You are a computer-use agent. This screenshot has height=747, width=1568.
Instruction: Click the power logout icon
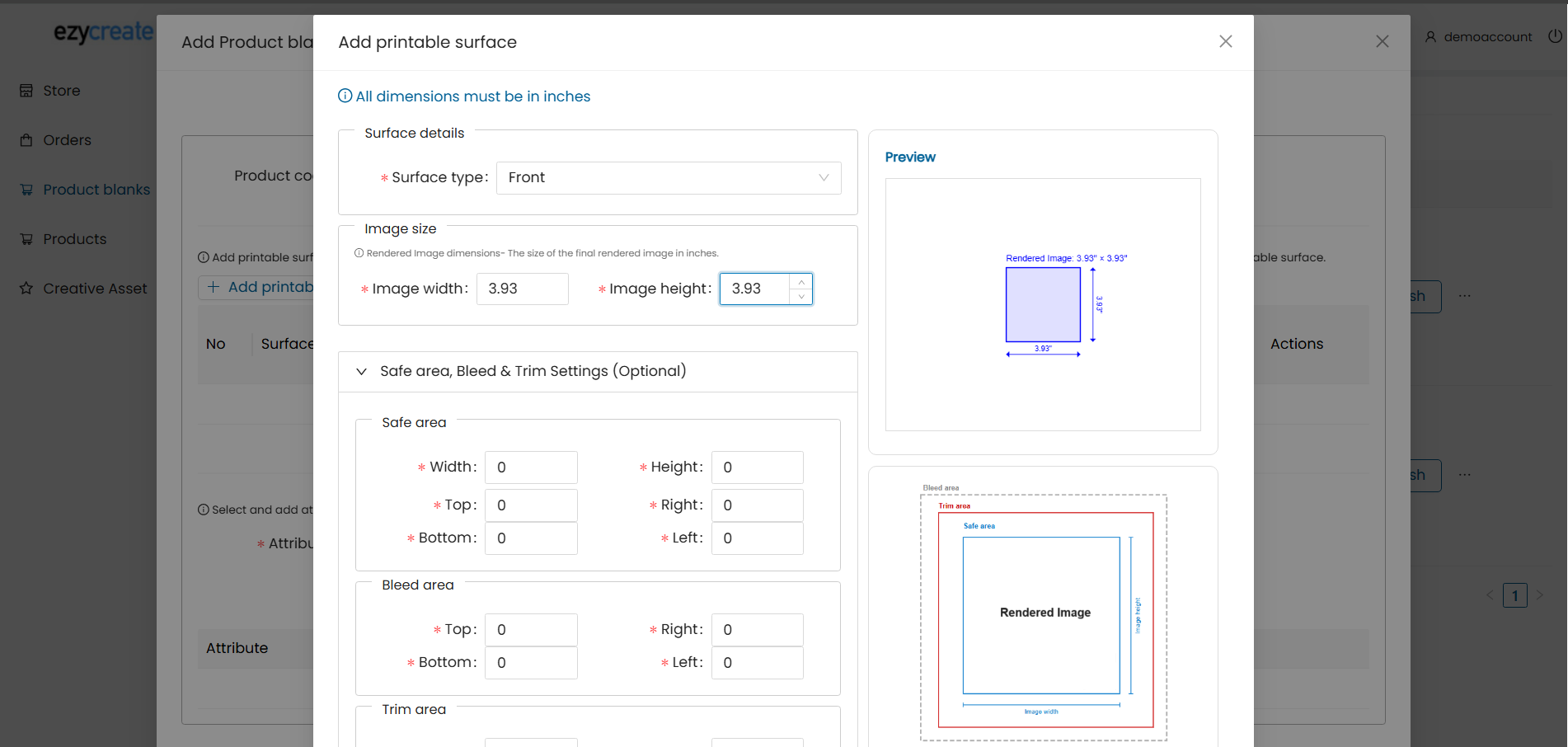1555,36
